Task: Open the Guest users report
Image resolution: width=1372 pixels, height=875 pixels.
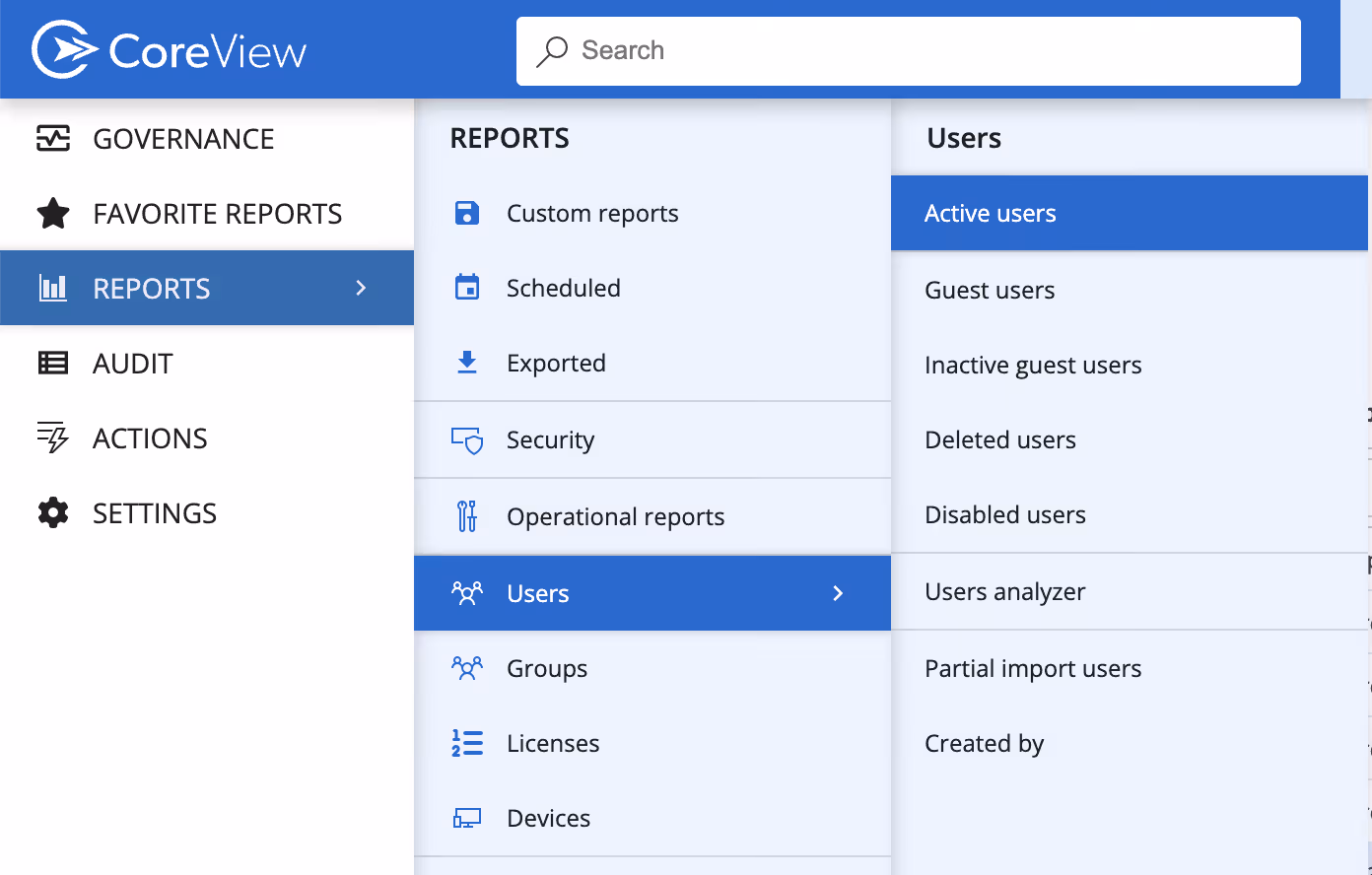Action: [x=1130, y=290]
